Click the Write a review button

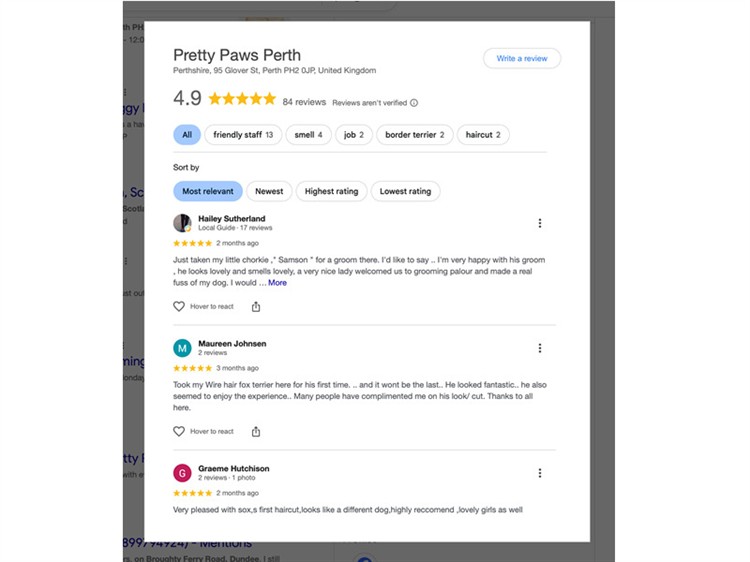point(522,58)
